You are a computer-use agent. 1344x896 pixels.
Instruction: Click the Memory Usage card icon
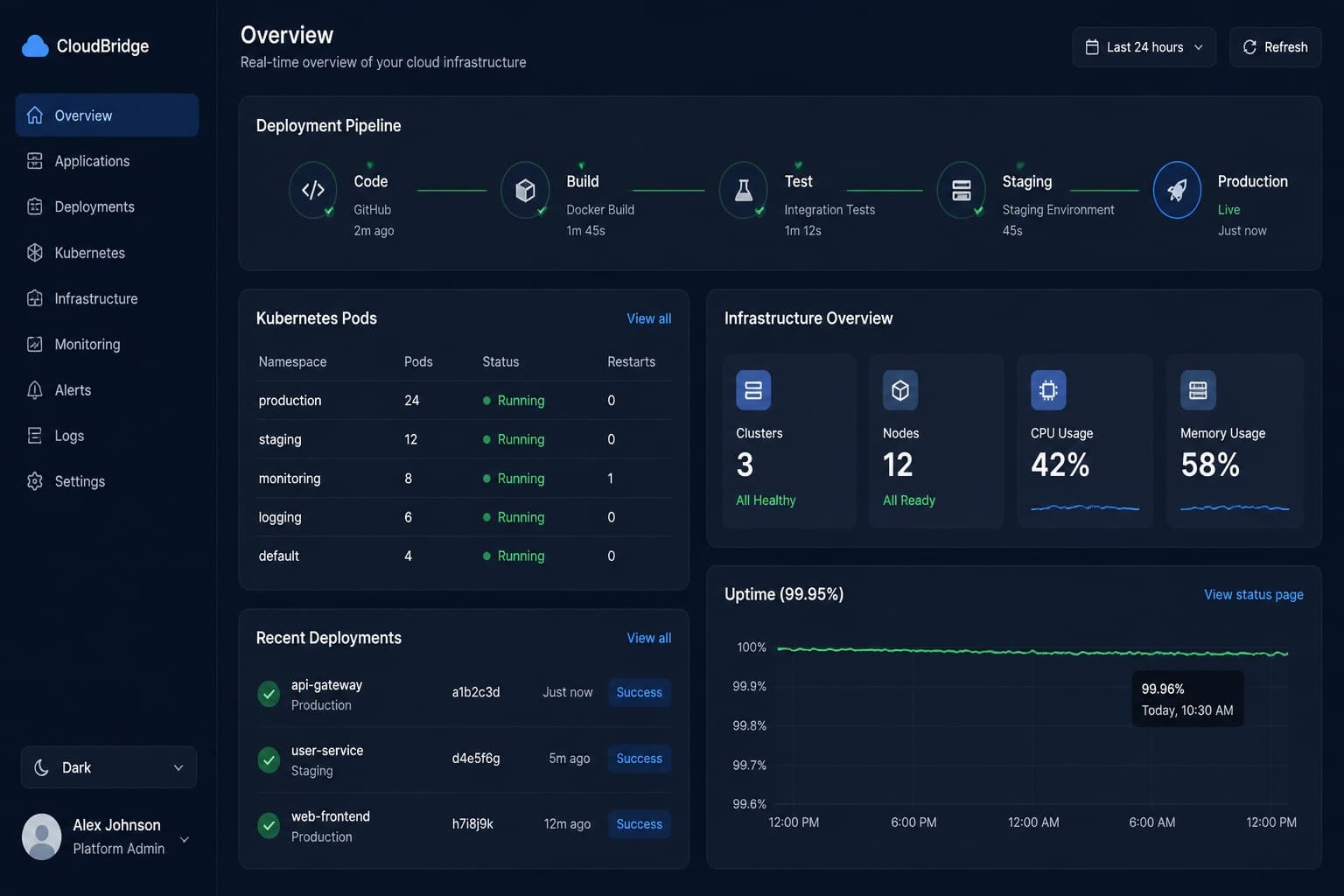[x=1198, y=390]
